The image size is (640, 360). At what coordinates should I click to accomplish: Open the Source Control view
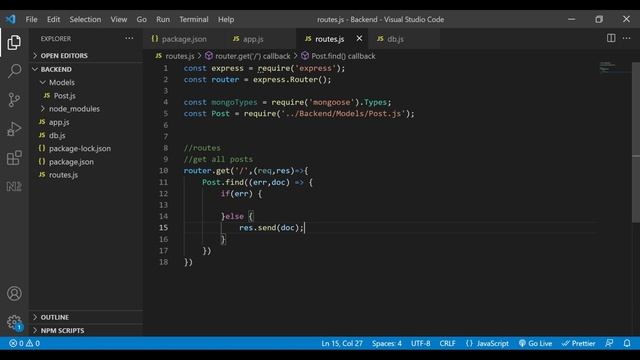pyautogui.click(x=14, y=100)
